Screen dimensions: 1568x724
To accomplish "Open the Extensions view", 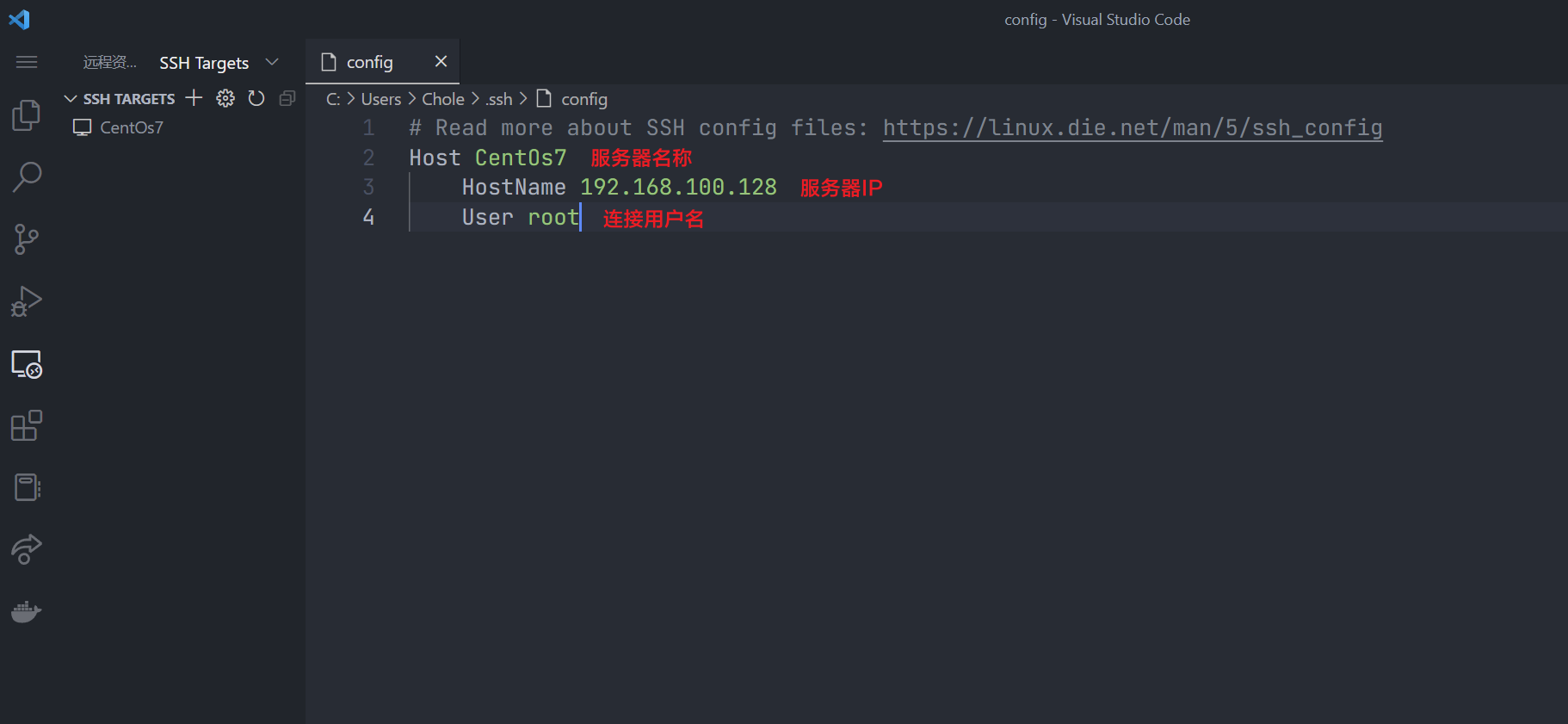I will tap(26, 425).
